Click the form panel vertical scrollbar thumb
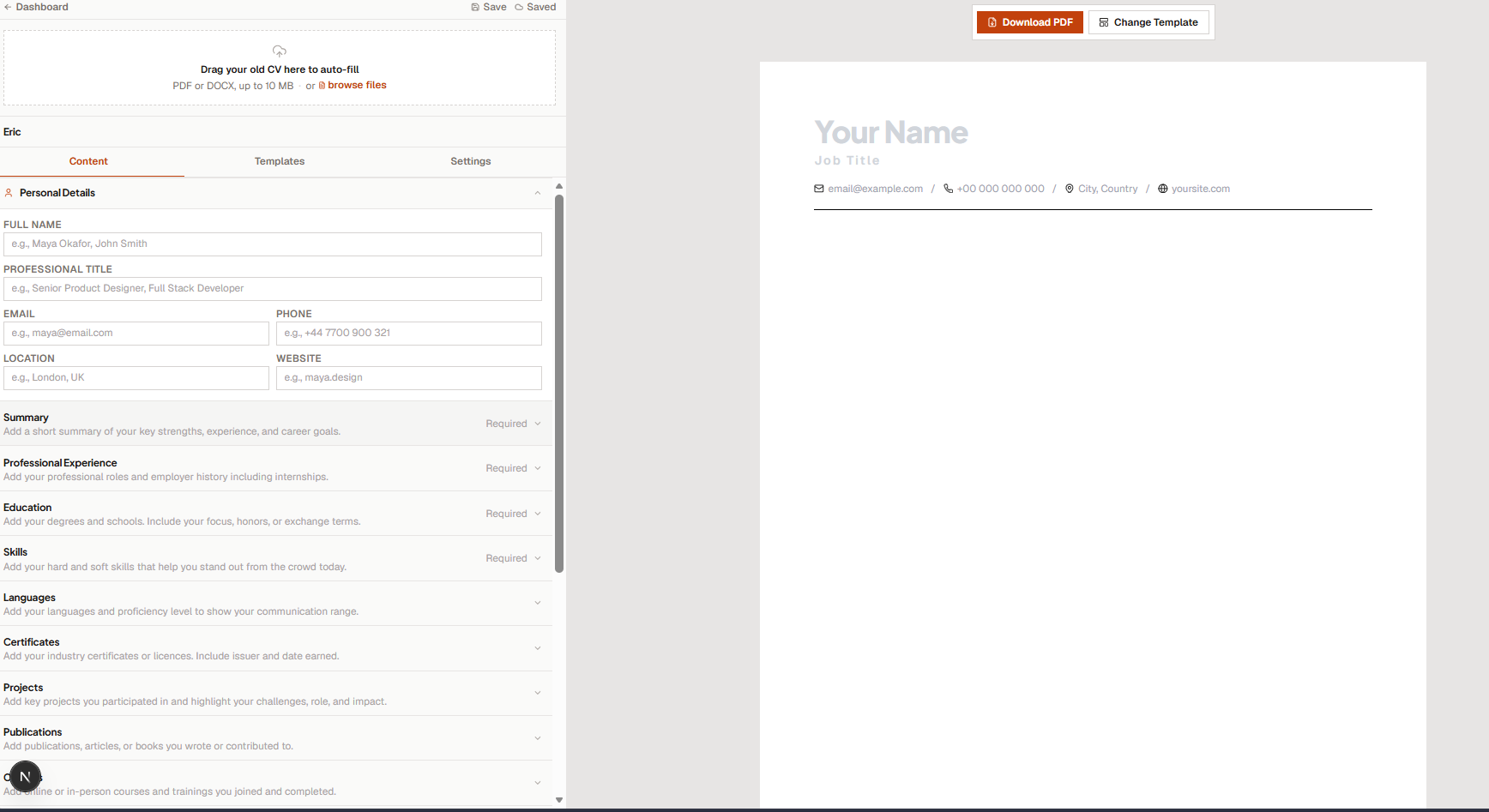Screen dimensions: 1489x812 pos(559,383)
